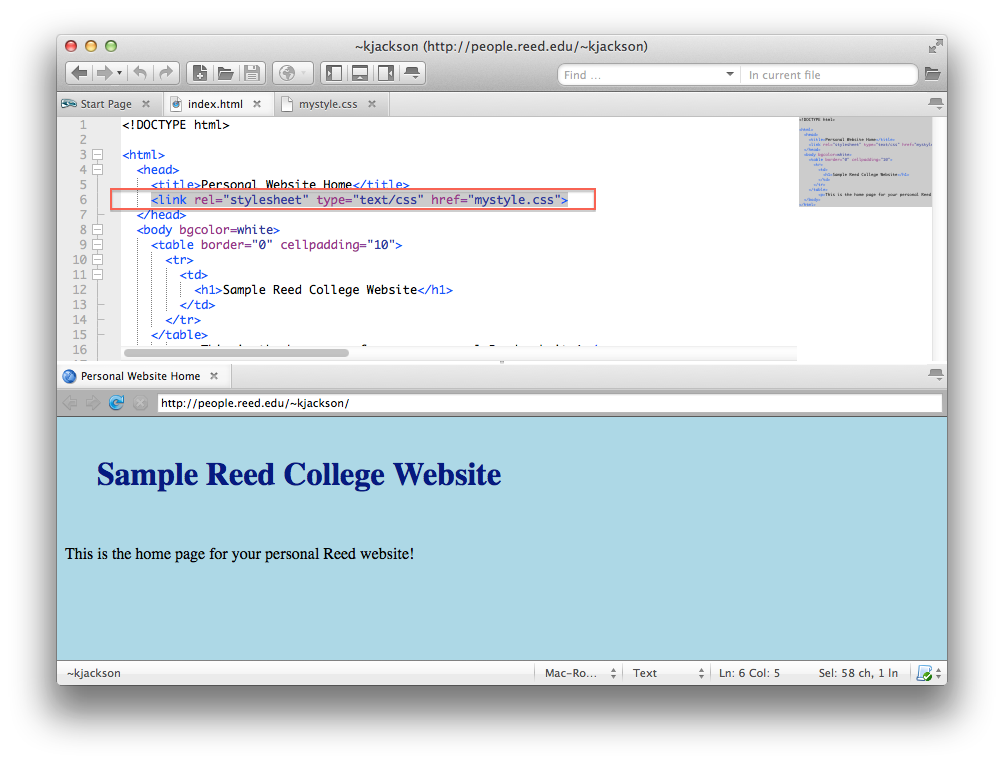This screenshot has width=1004, height=764.
Task: Click the Redo arrow in toolbar
Action: pyautogui.click(x=166, y=73)
